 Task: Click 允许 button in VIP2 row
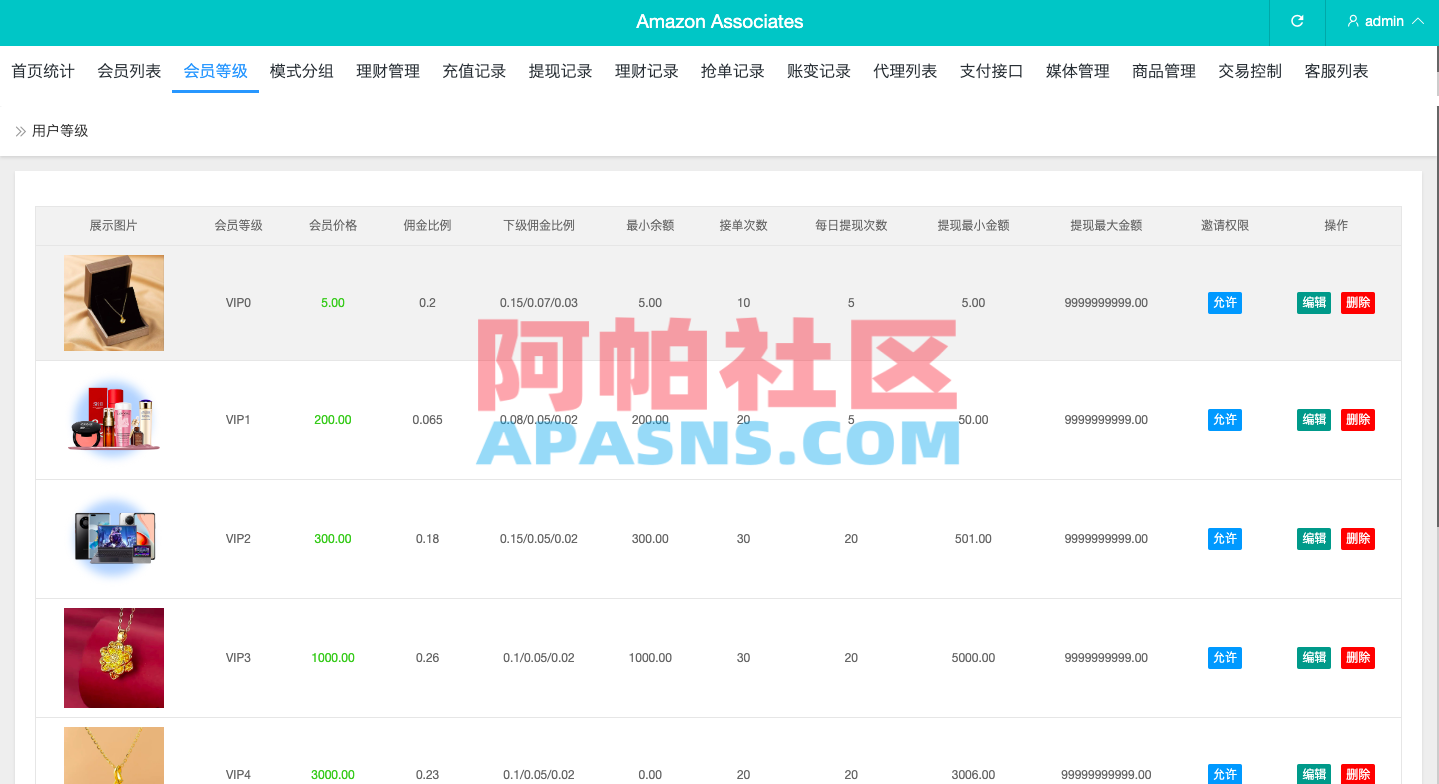pyautogui.click(x=1225, y=539)
